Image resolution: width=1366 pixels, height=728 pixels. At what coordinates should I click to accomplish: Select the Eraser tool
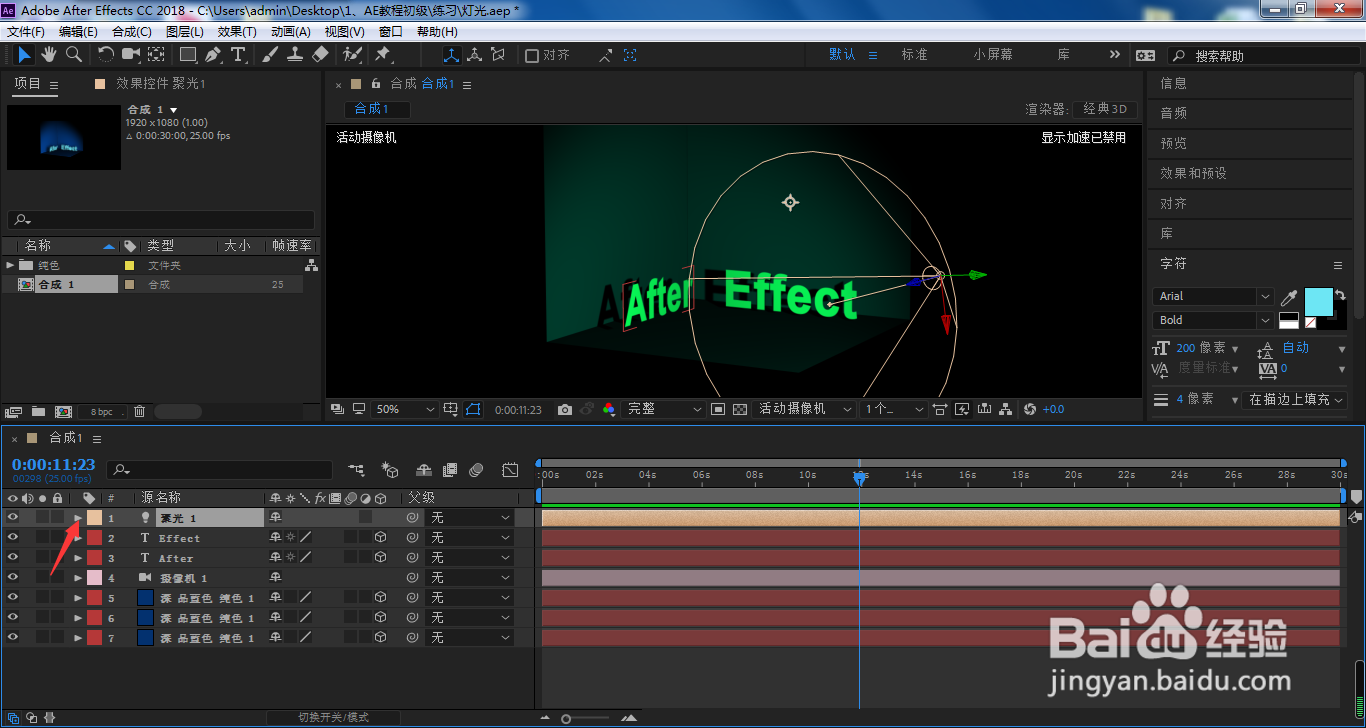(320, 54)
